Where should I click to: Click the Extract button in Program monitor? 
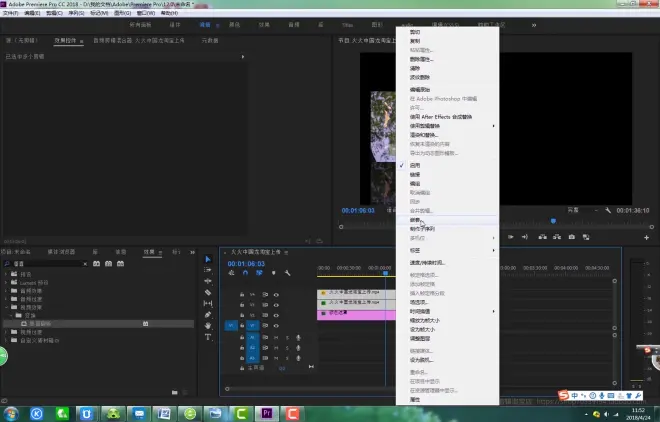click(x=557, y=237)
